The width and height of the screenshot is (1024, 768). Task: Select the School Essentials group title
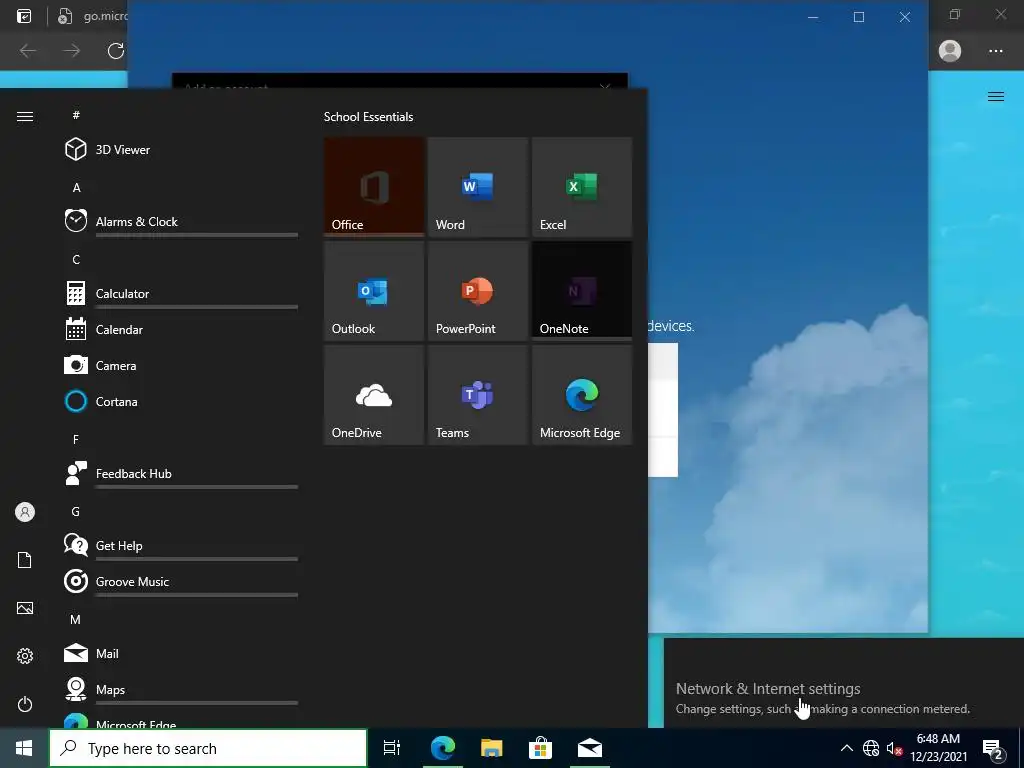click(368, 117)
